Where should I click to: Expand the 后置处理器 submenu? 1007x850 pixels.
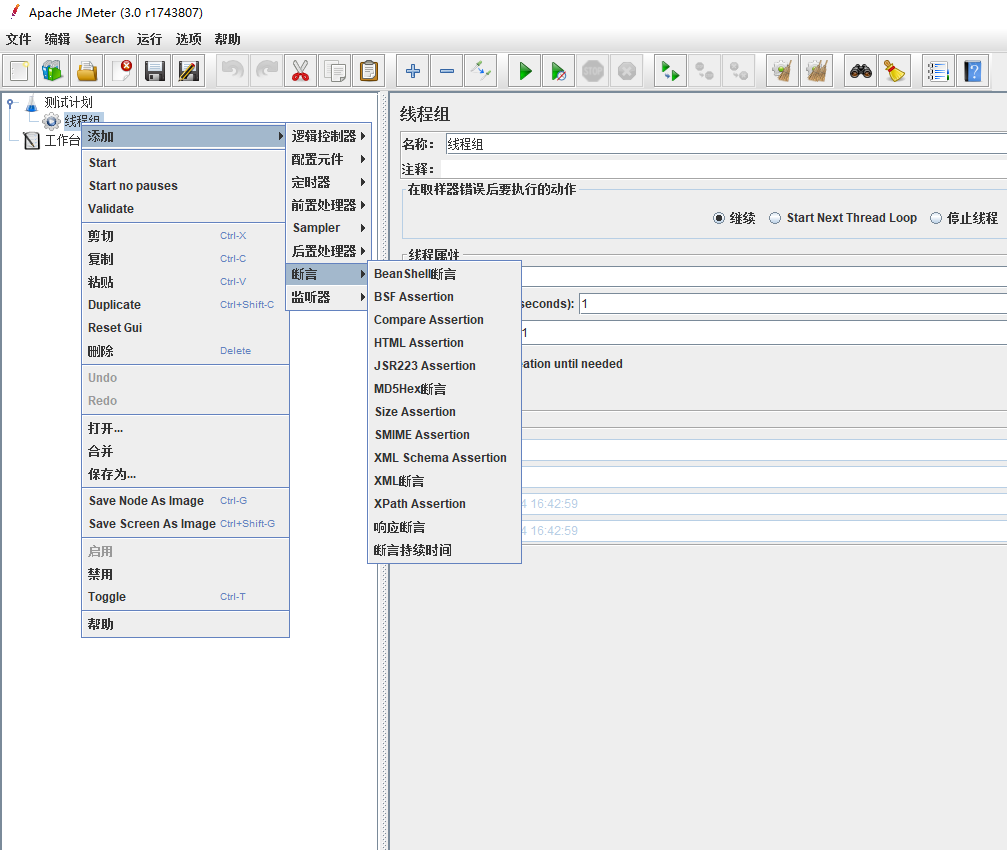tap(328, 251)
